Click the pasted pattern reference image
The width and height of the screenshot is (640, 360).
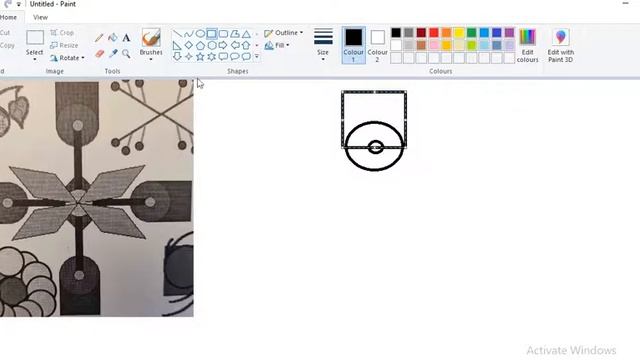[96, 198]
